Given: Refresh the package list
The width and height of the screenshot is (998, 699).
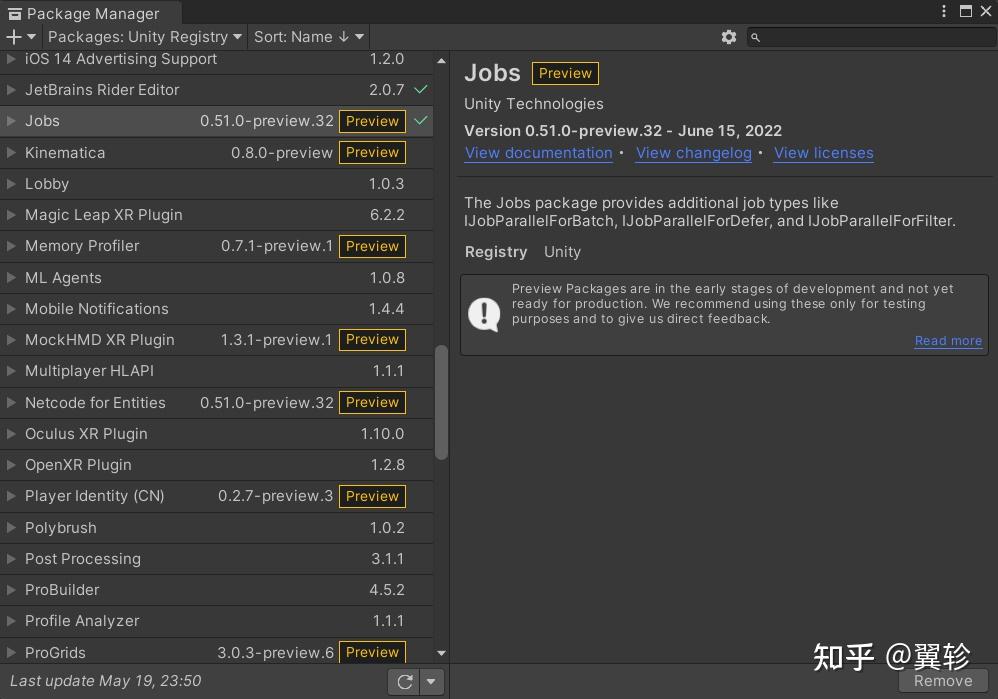Looking at the screenshot, I should (x=404, y=681).
